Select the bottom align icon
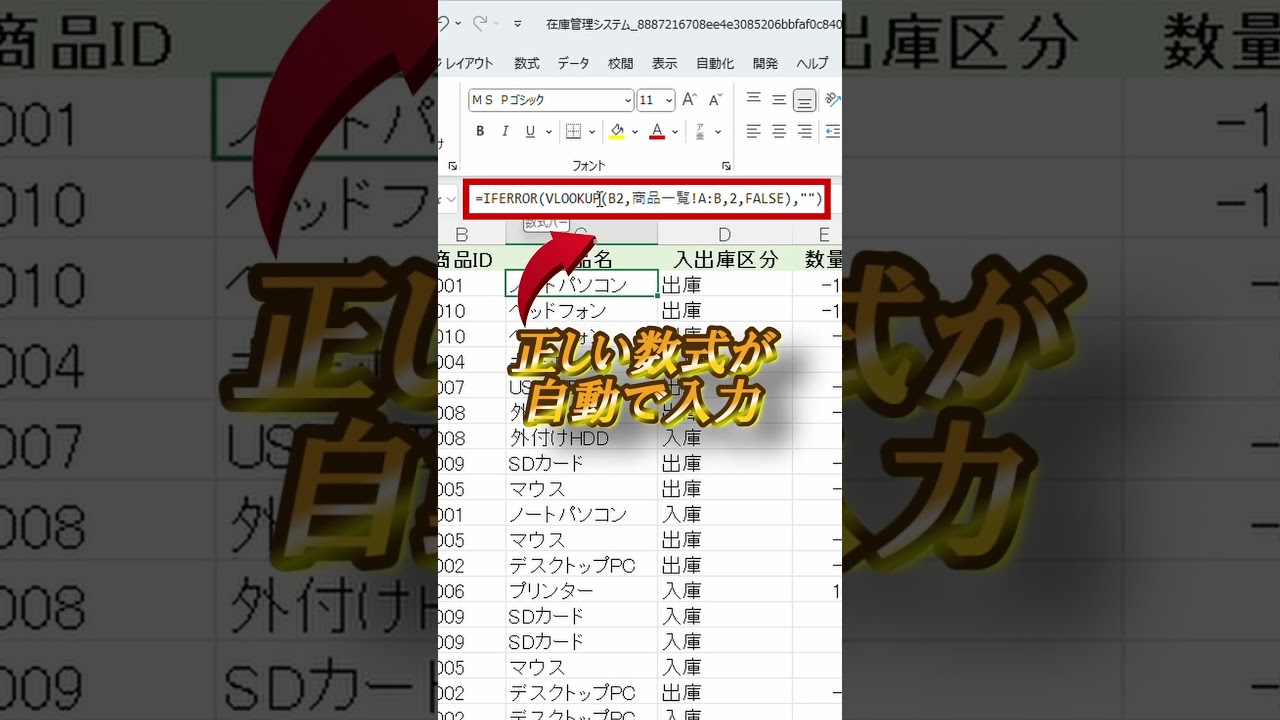Screen dimensions: 1280x720 (x=804, y=100)
